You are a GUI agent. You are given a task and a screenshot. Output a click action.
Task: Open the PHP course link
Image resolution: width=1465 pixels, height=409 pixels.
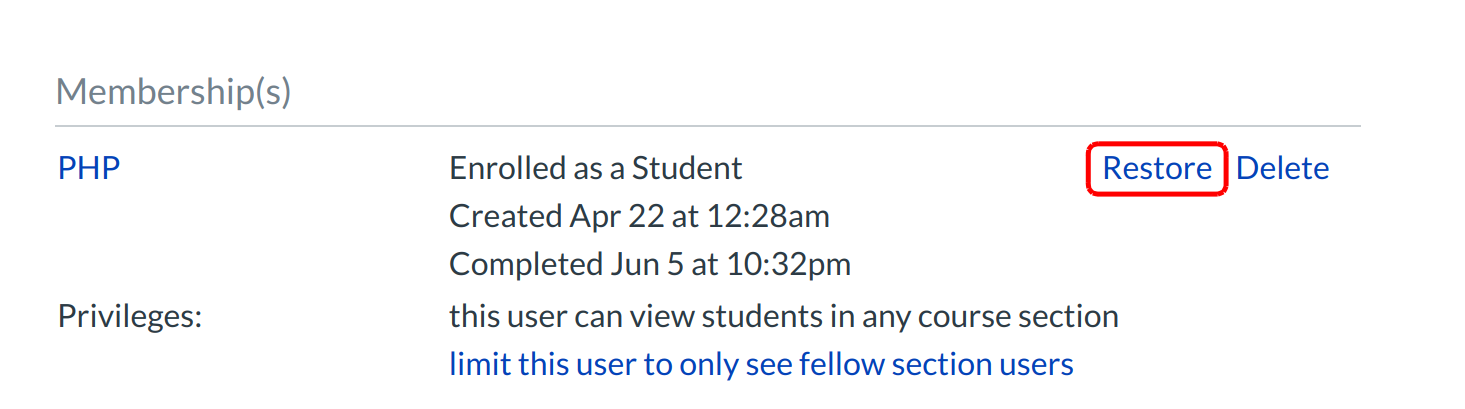[89, 168]
